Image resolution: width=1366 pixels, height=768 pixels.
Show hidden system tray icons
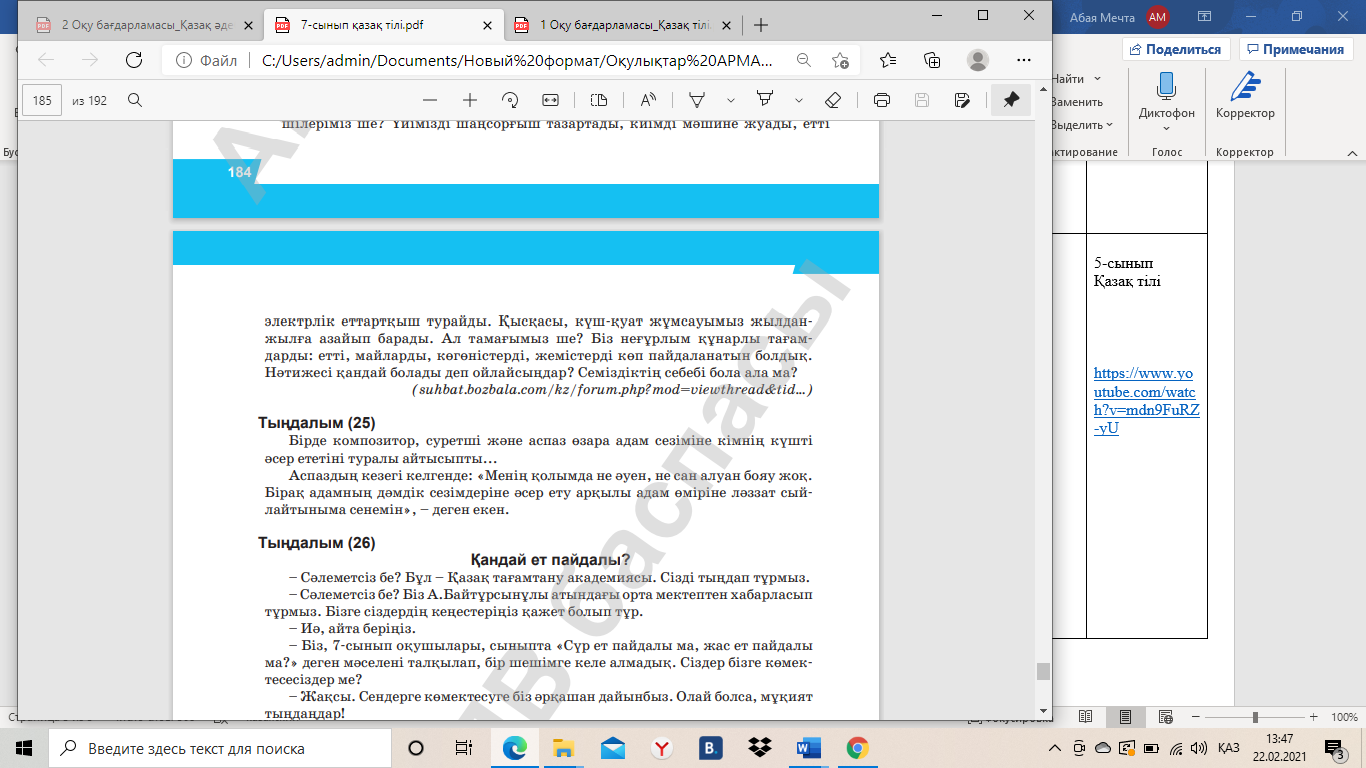point(1055,748)
